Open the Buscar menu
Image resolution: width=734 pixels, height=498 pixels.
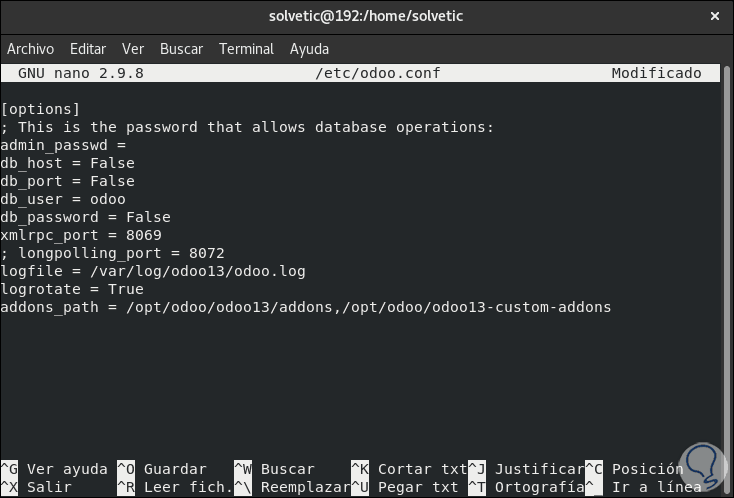point(181,49)
